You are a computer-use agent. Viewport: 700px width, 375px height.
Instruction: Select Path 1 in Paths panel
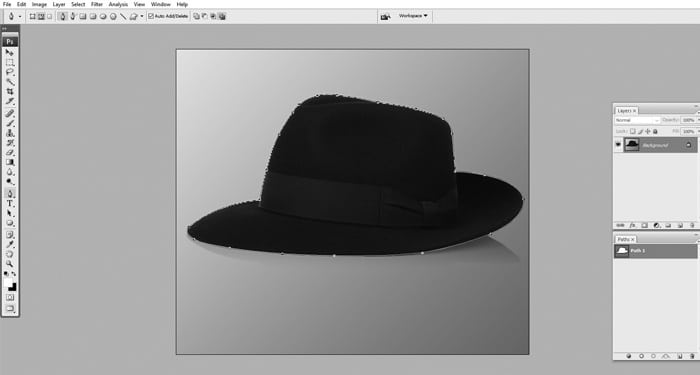[655, 251]
